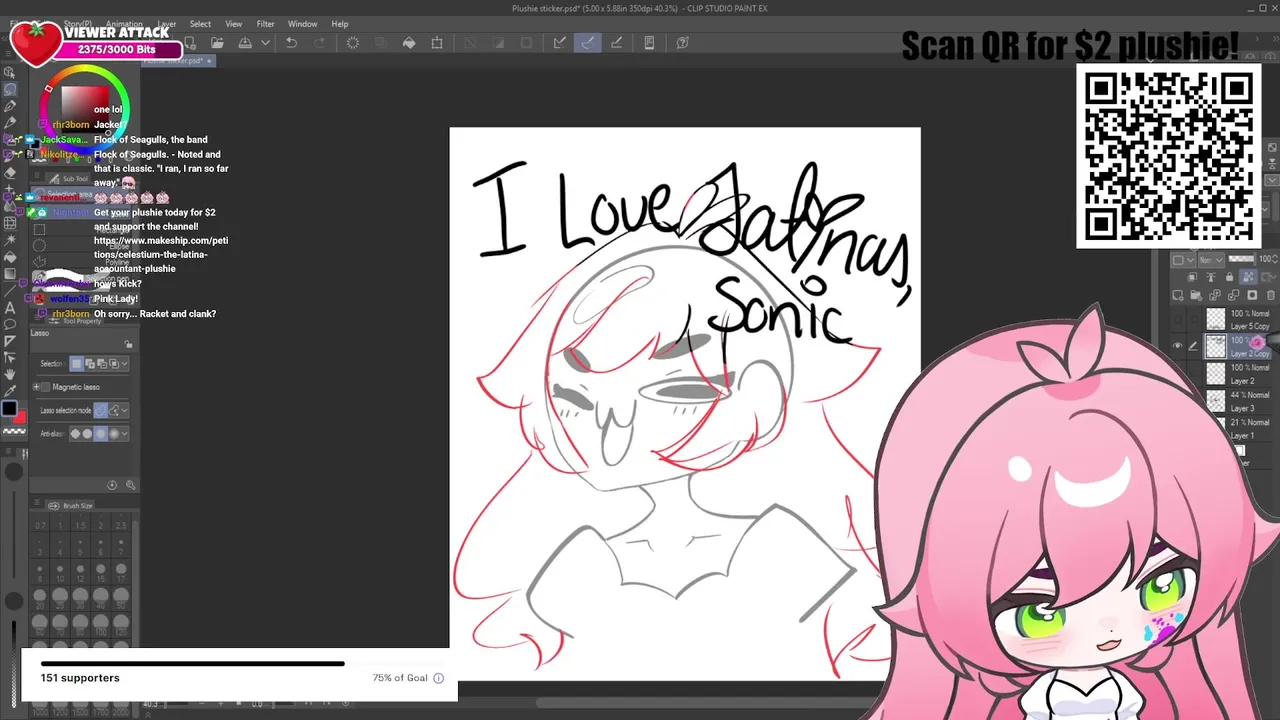This screenshot has width=1280, height=720.
Task: Open the layer blending mode Normal dropdown
Action: [1212, 260]
